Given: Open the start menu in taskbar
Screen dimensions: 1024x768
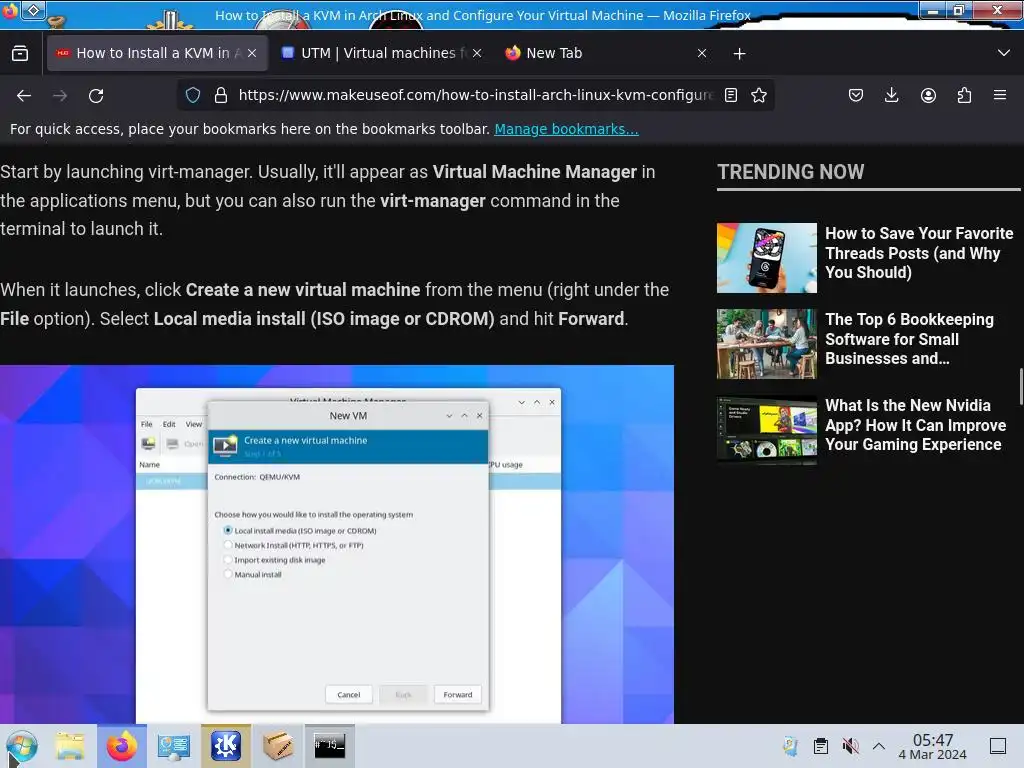Looking at the screenshot, I should pos(22,746).
